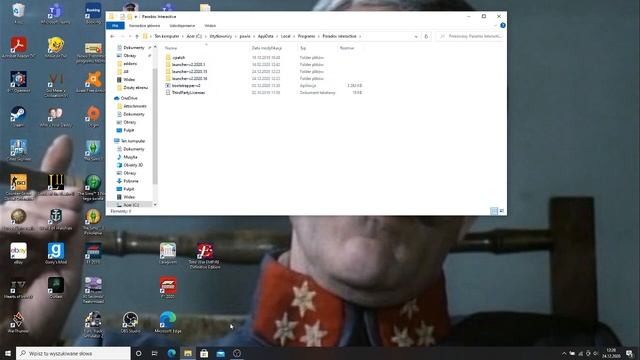This screenshot has width=640, height=360.
Task: Open the Cities Skylines desktop shortcut
Action: point(18,150)
